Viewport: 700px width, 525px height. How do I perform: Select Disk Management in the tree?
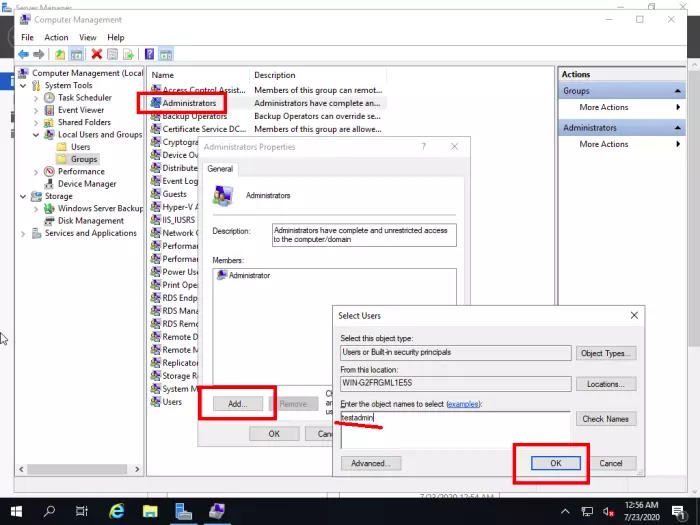pyautogui.click(x=91, y=221)
